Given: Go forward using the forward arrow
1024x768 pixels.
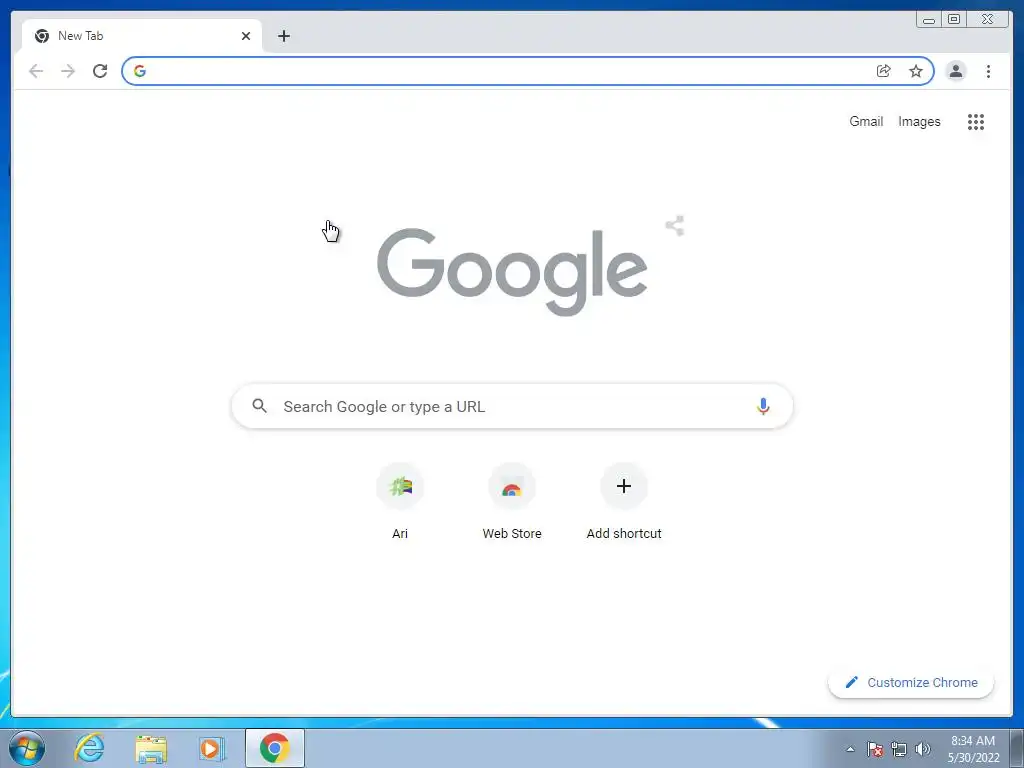Looking at the screenshot, I should [68, 71].
